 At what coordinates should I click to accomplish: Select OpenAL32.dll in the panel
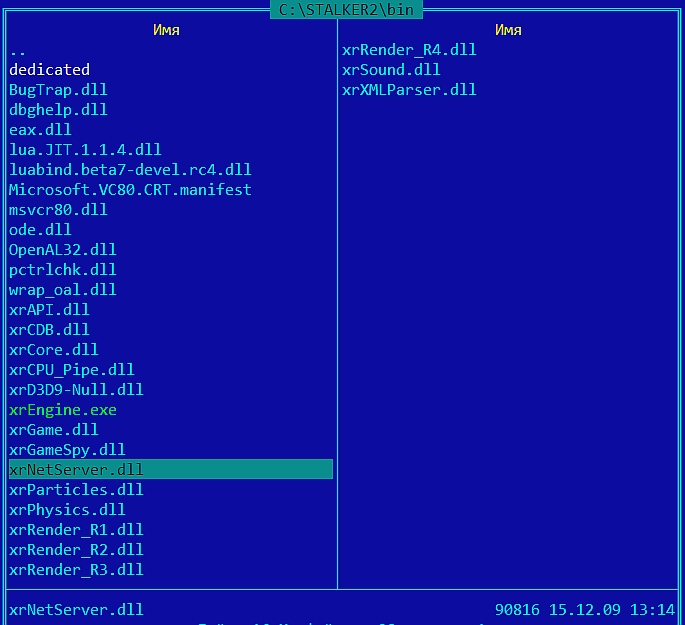click(x=63, y=250)
